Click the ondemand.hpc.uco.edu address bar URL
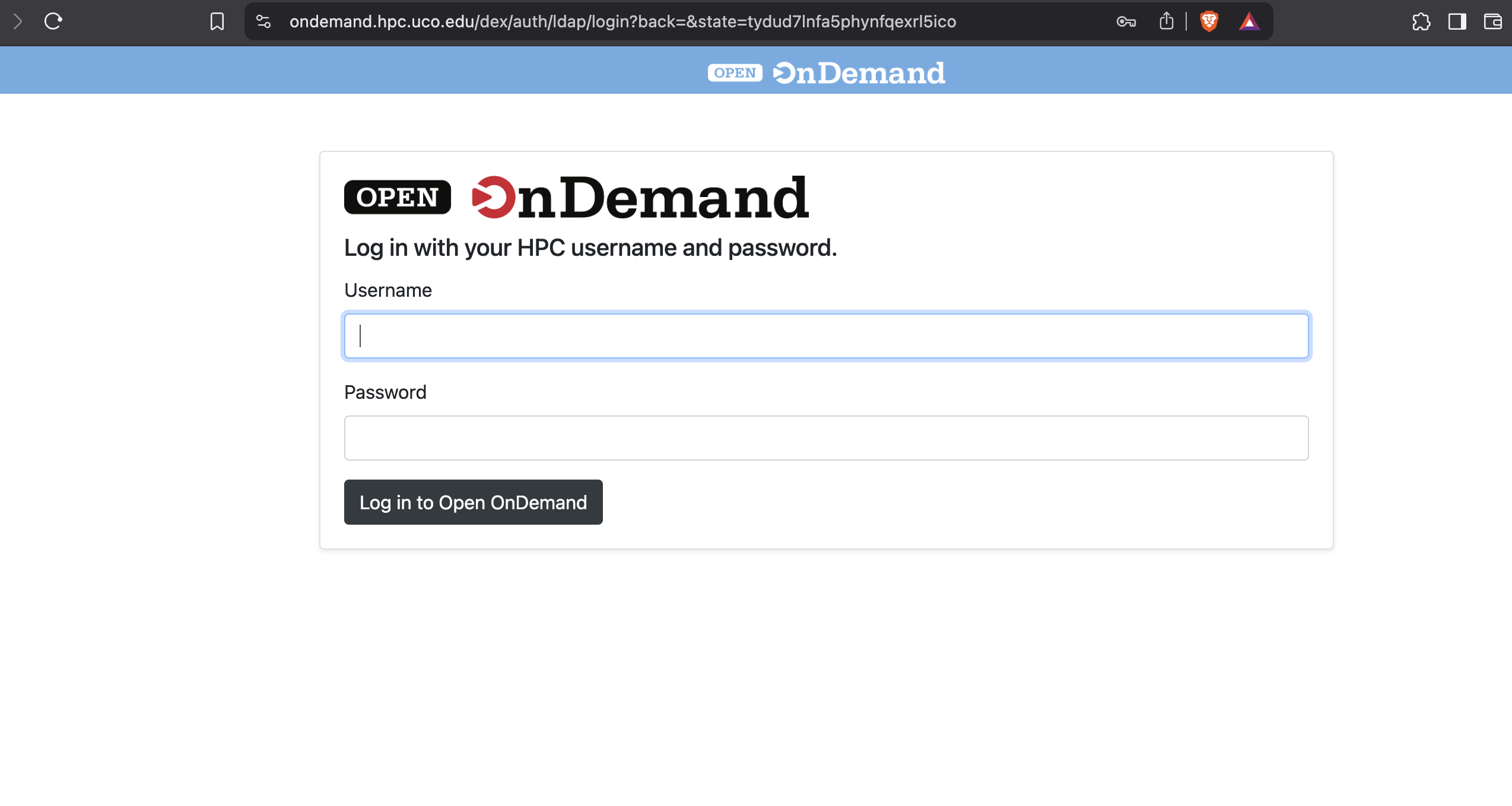This screenshot has height=806, width=1512. point(622,22)
